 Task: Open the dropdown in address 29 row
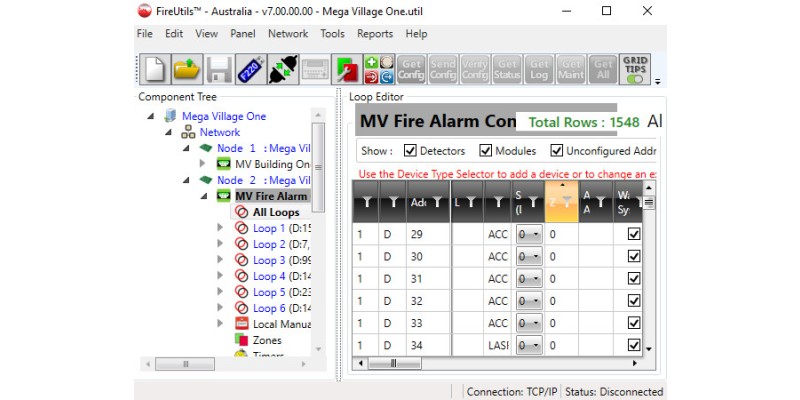(529, 234)
